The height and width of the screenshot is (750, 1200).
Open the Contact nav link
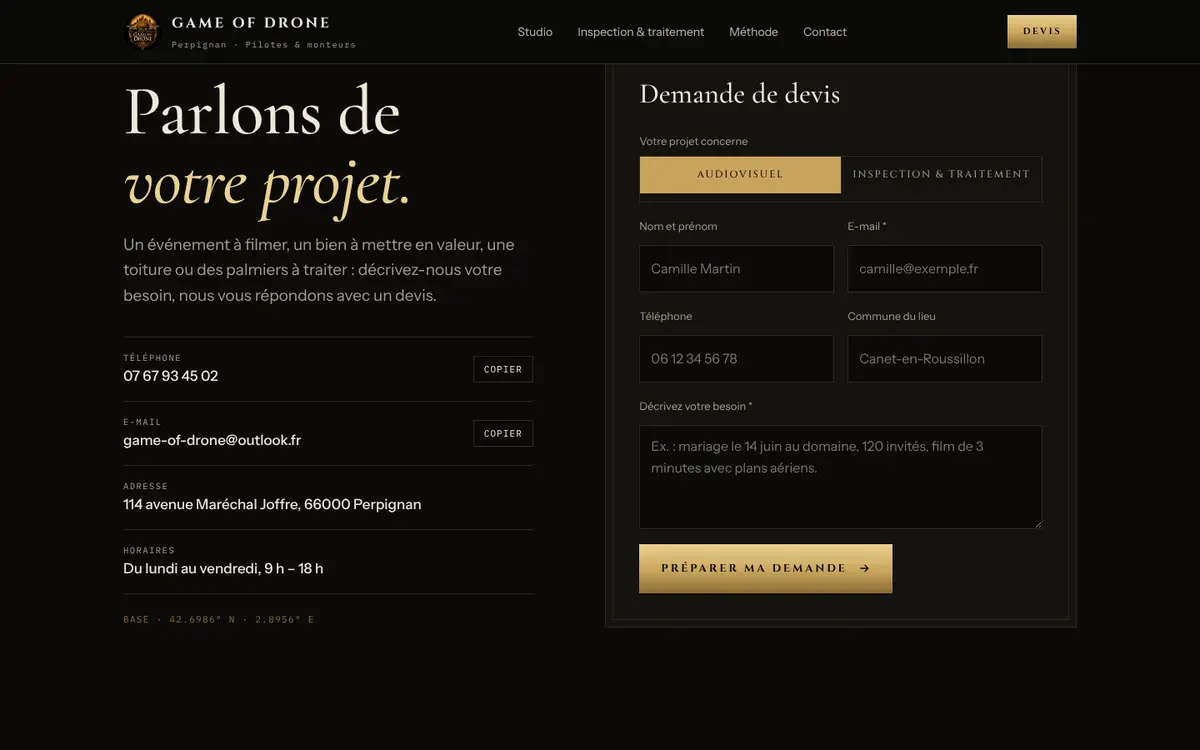[825, 32]
